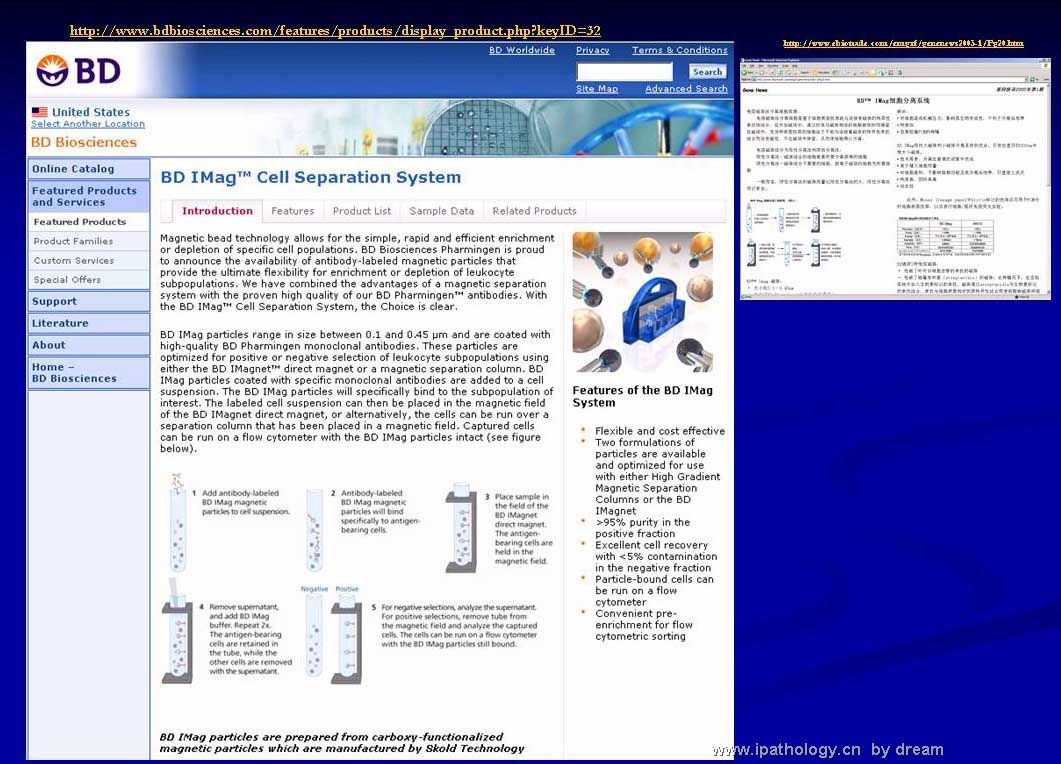Click the Skold Technology footnote text
1061x764 pixels.
[x=342, y=742]
